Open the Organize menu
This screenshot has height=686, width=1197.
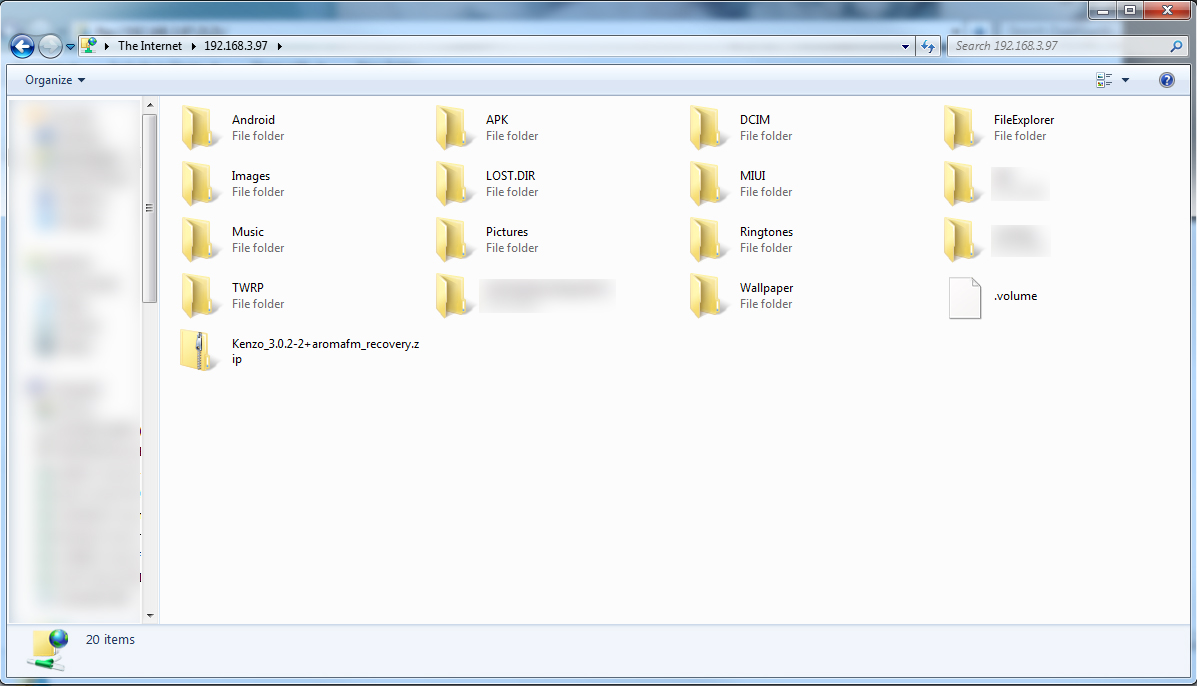coord(55,80)
